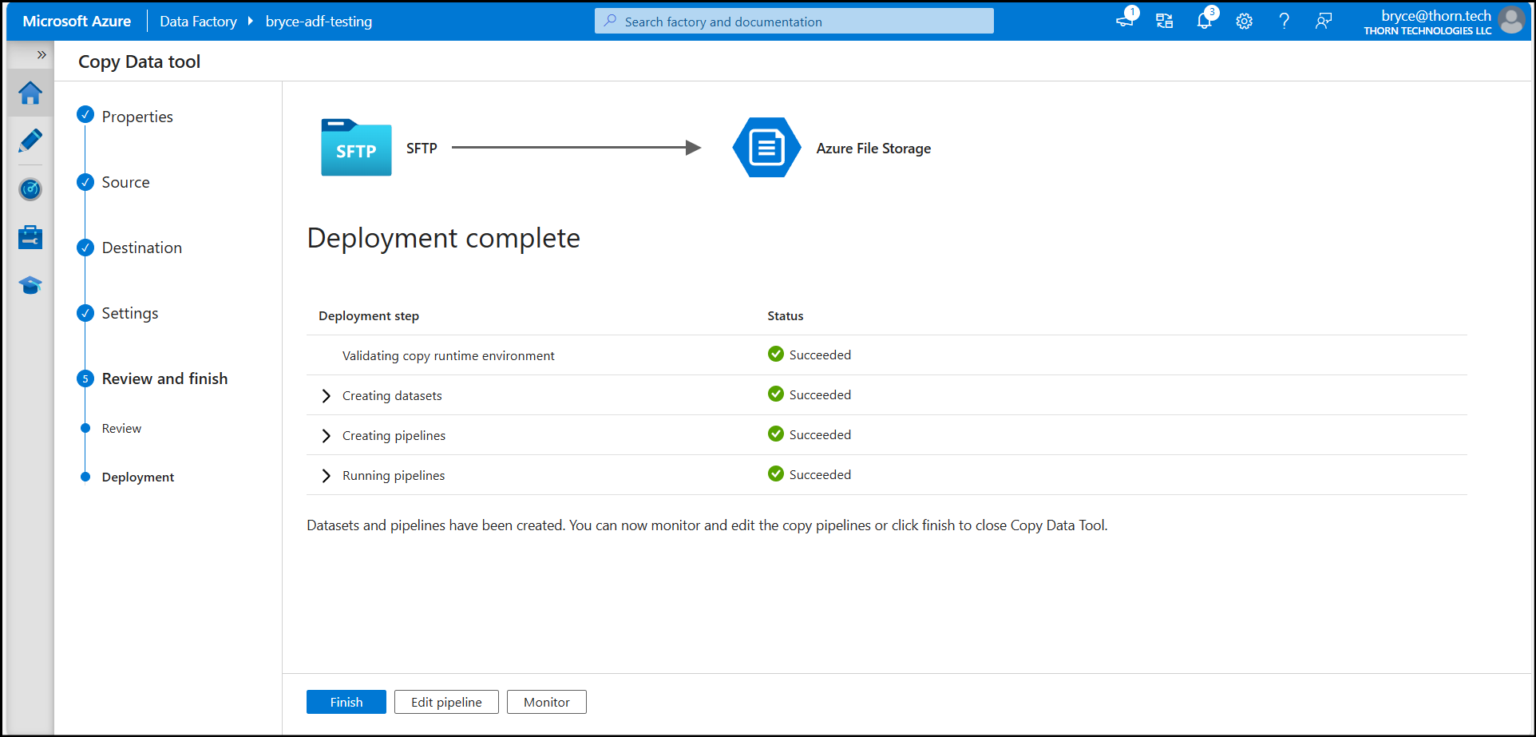Viewport: 1536px width, 737px height.
Task: Go back to the Source step
Action: pyautogui.click(x=125, y=182)
